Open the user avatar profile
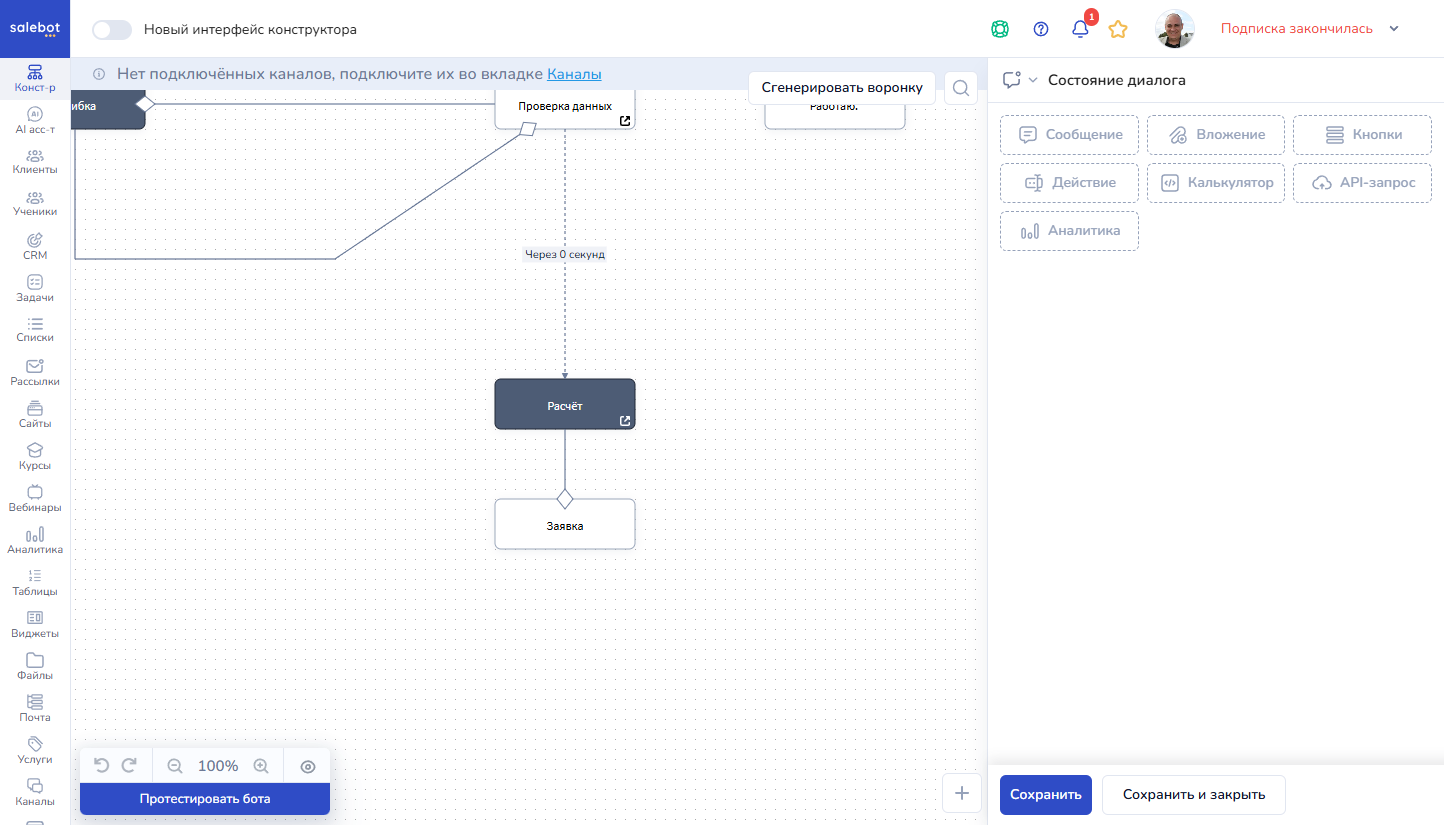Image resolution: width=1444 pixels, height=825 pixels. coord(1175,29)
